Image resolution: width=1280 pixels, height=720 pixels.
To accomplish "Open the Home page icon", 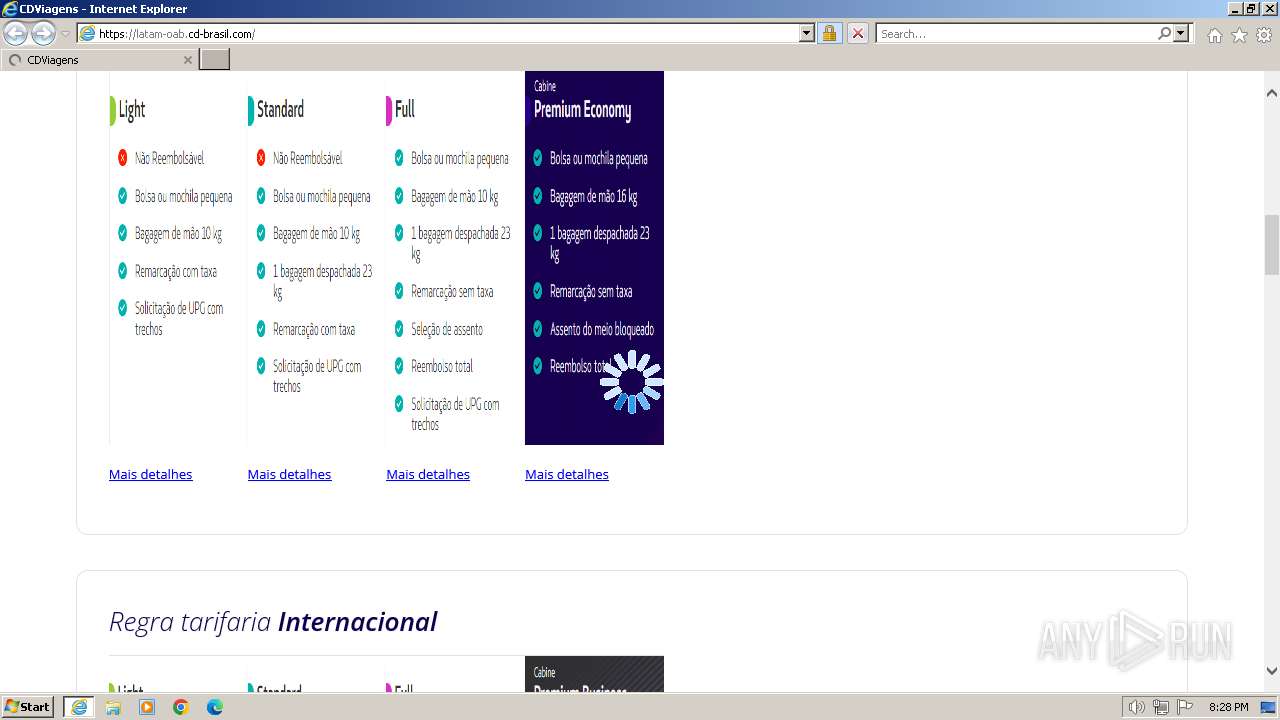I will click(1214, 35).
